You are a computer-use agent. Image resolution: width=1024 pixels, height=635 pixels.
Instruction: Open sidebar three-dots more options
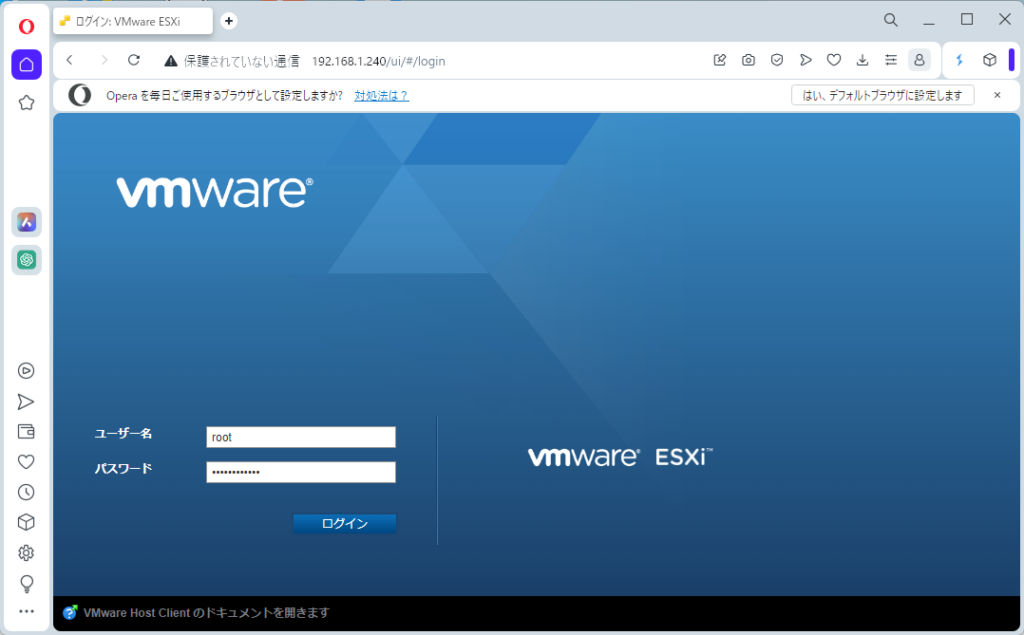[x=26, y=611]
